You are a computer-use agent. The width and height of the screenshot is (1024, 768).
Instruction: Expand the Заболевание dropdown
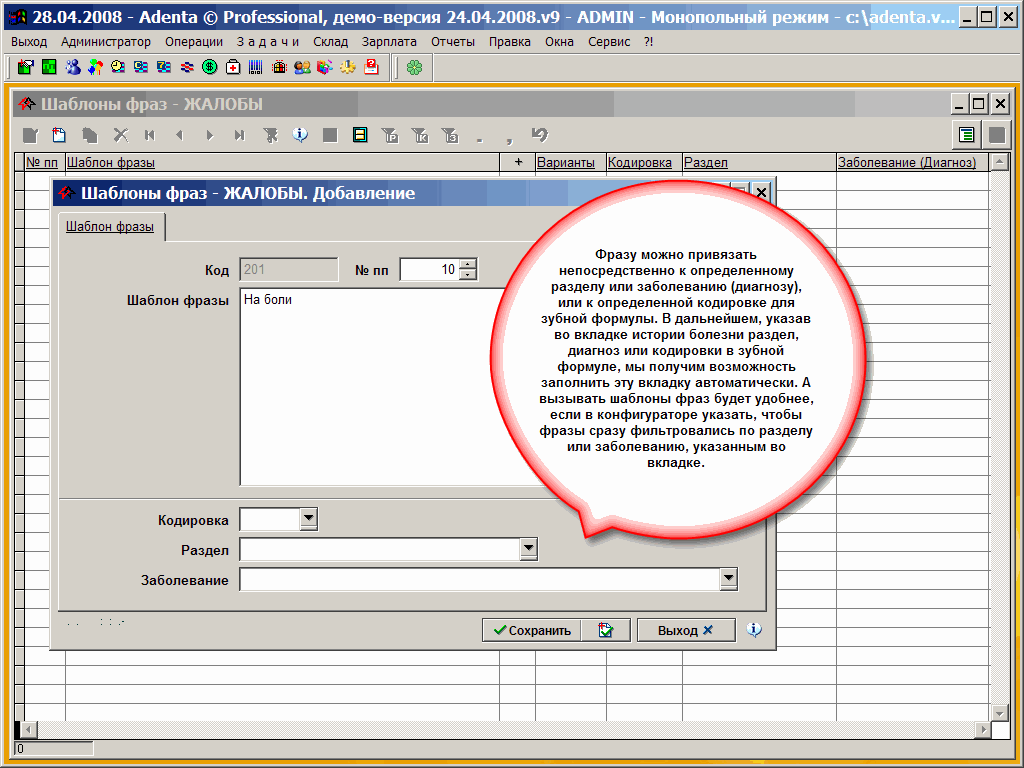click(728, 579)
